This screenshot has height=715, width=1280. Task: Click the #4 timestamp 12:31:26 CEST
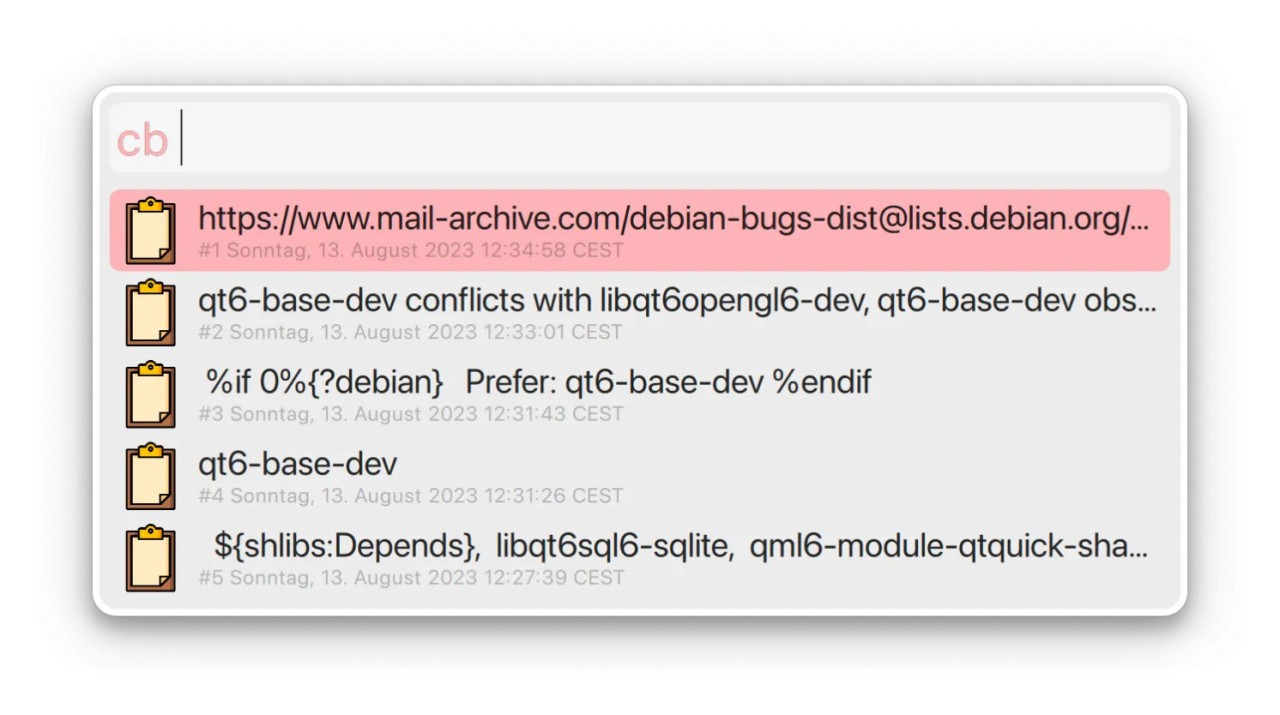[410, 496]
